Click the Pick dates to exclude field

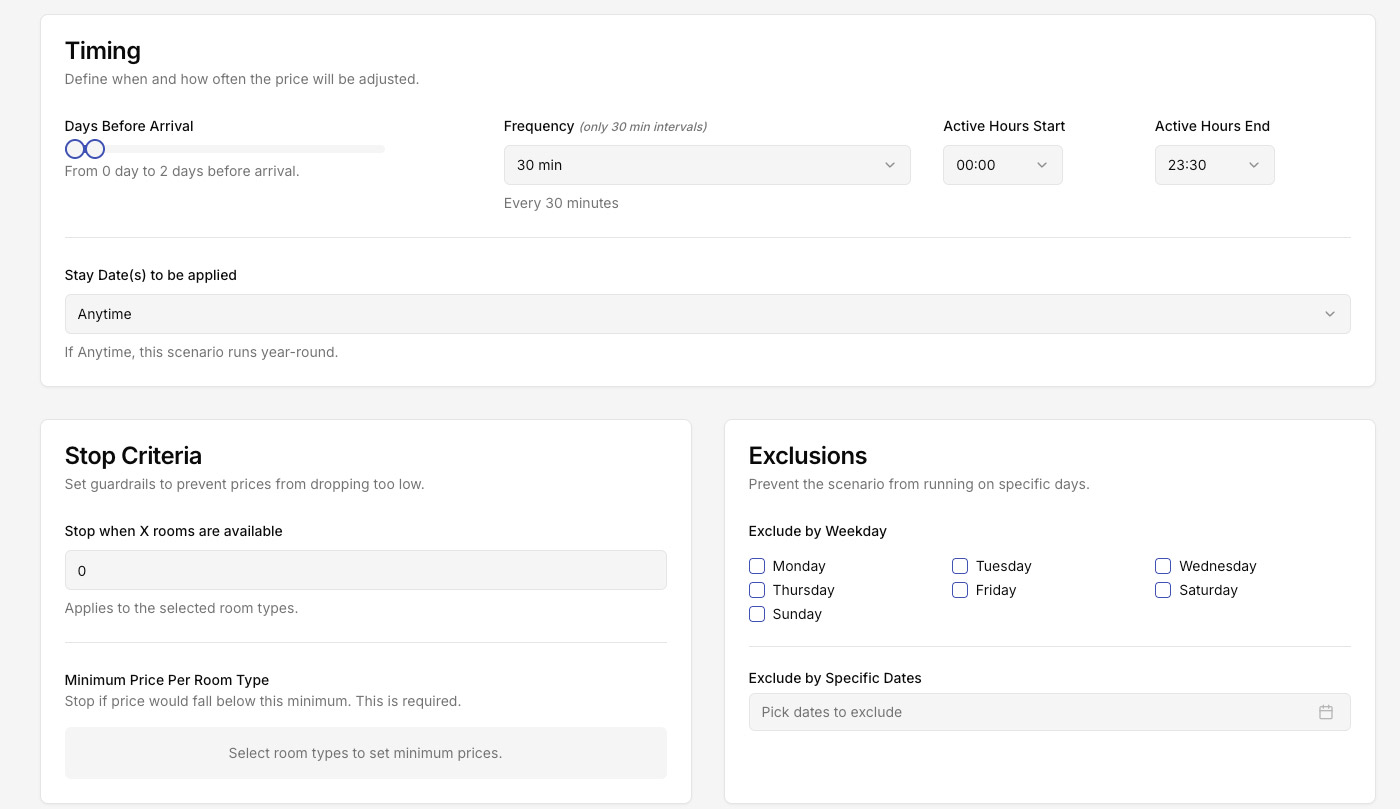(x=1030, y=712)
